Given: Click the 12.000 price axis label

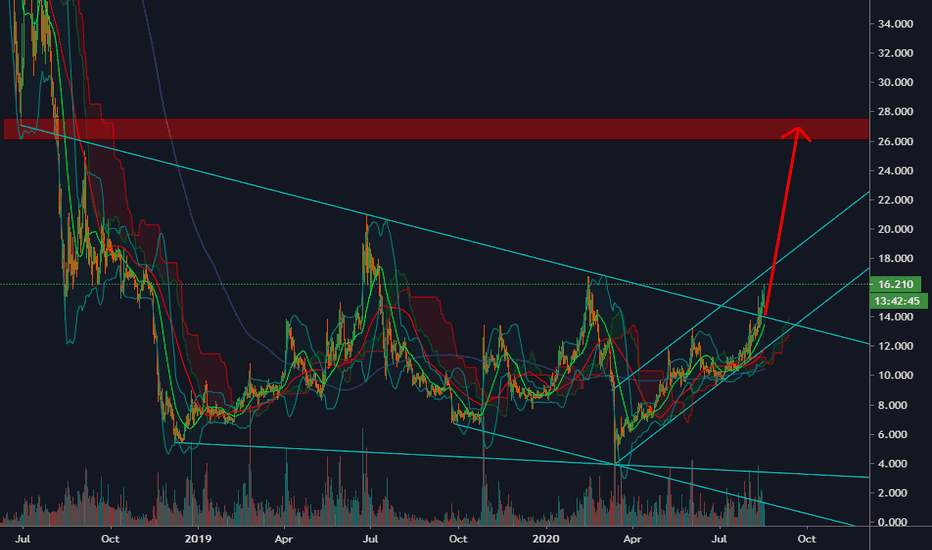Looking at the screenshot, I should [895, 346].
